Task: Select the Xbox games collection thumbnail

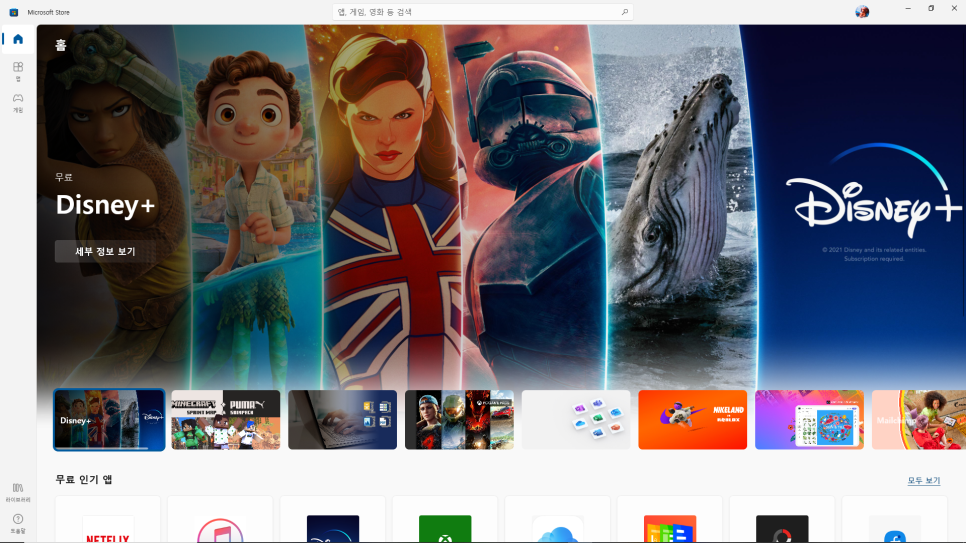Action: pos(459,420)
